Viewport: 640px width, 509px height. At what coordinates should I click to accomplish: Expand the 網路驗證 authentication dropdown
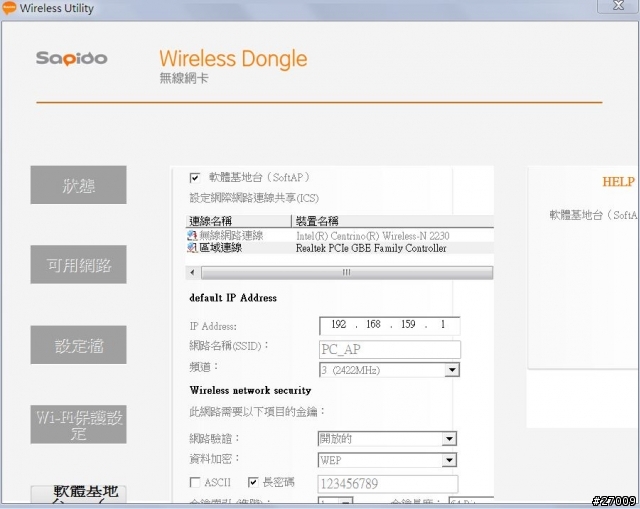[449, 439]
